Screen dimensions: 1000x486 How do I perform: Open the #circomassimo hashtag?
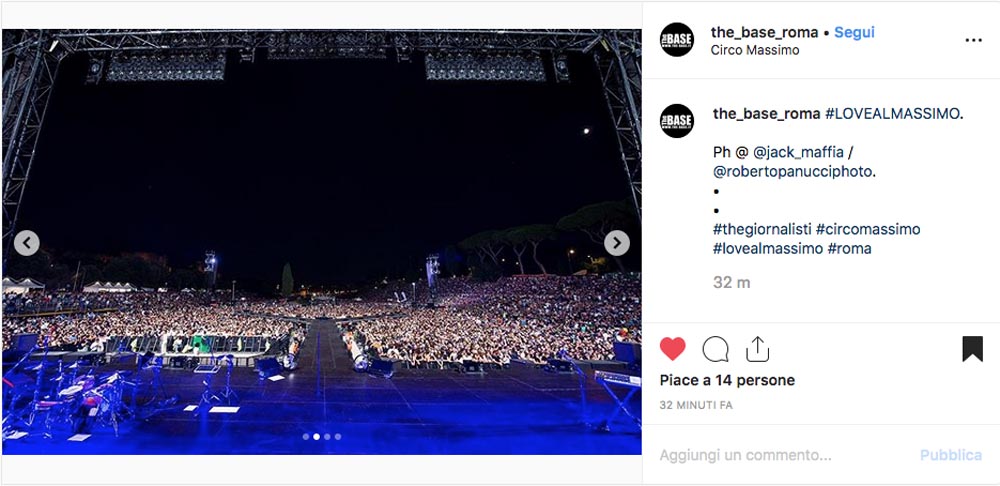coord(868,229)
